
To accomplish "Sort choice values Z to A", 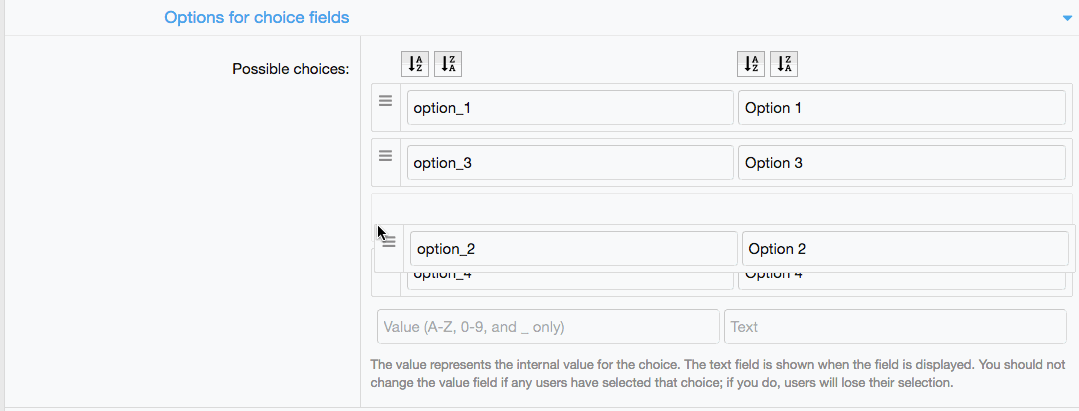I will (x=447, y=64).
